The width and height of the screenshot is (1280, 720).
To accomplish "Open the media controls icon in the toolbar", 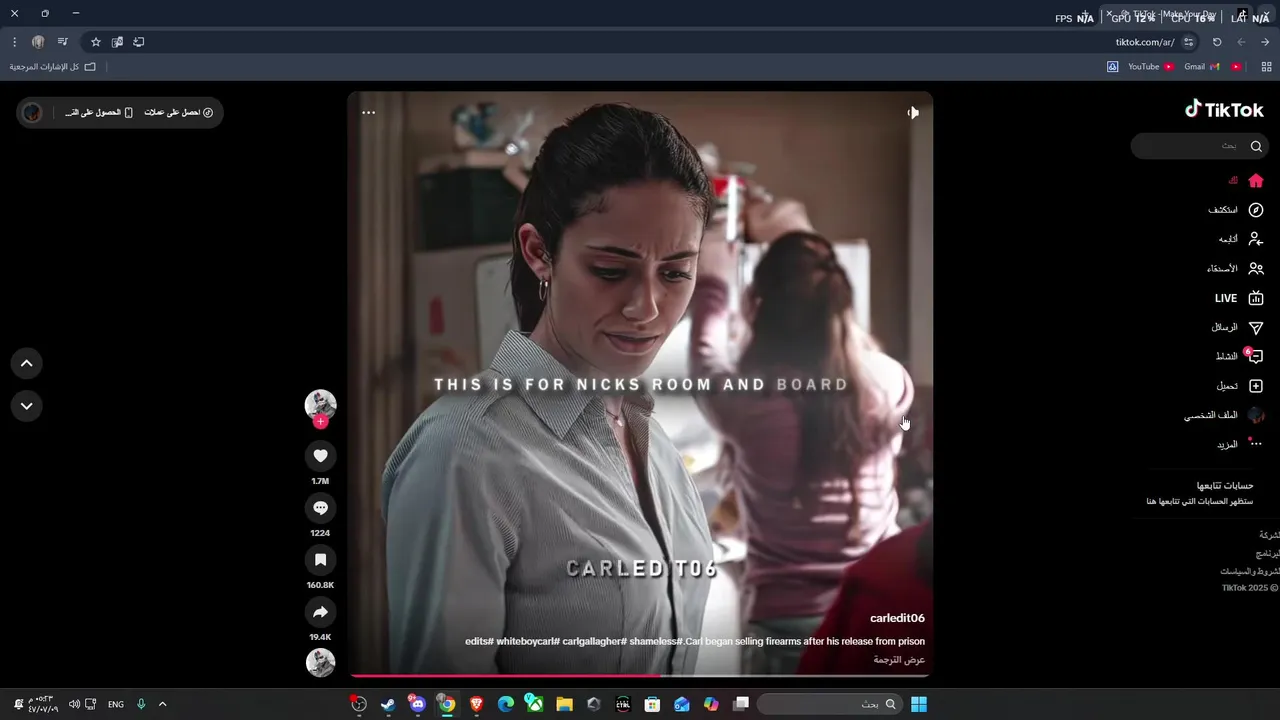I will 63,42.
